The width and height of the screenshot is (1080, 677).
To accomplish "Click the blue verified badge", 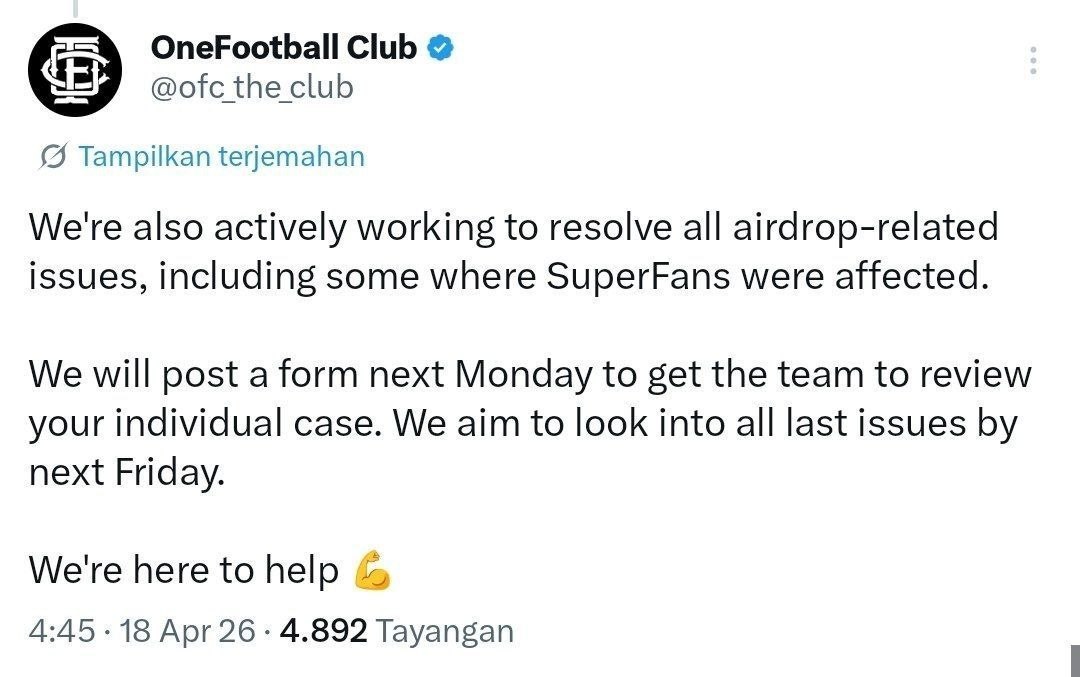I will tap(441, 47).
